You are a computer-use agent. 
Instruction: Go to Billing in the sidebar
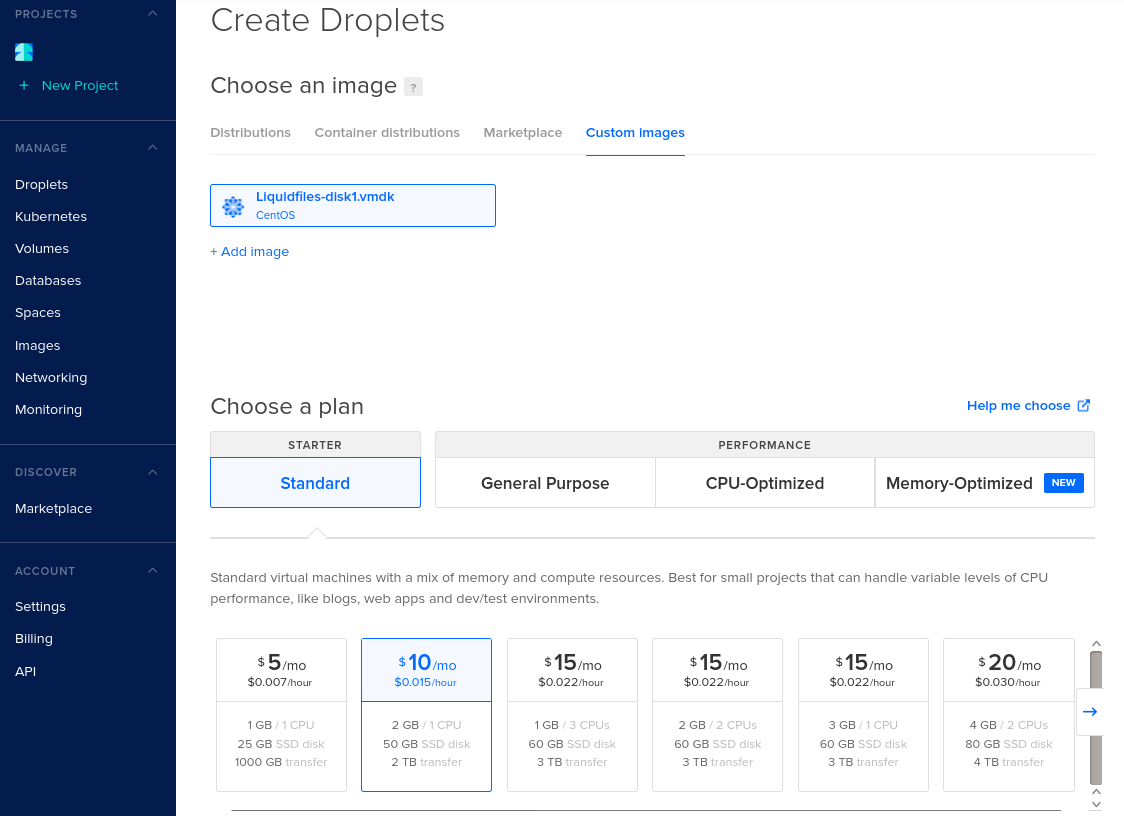click(33, 638)
